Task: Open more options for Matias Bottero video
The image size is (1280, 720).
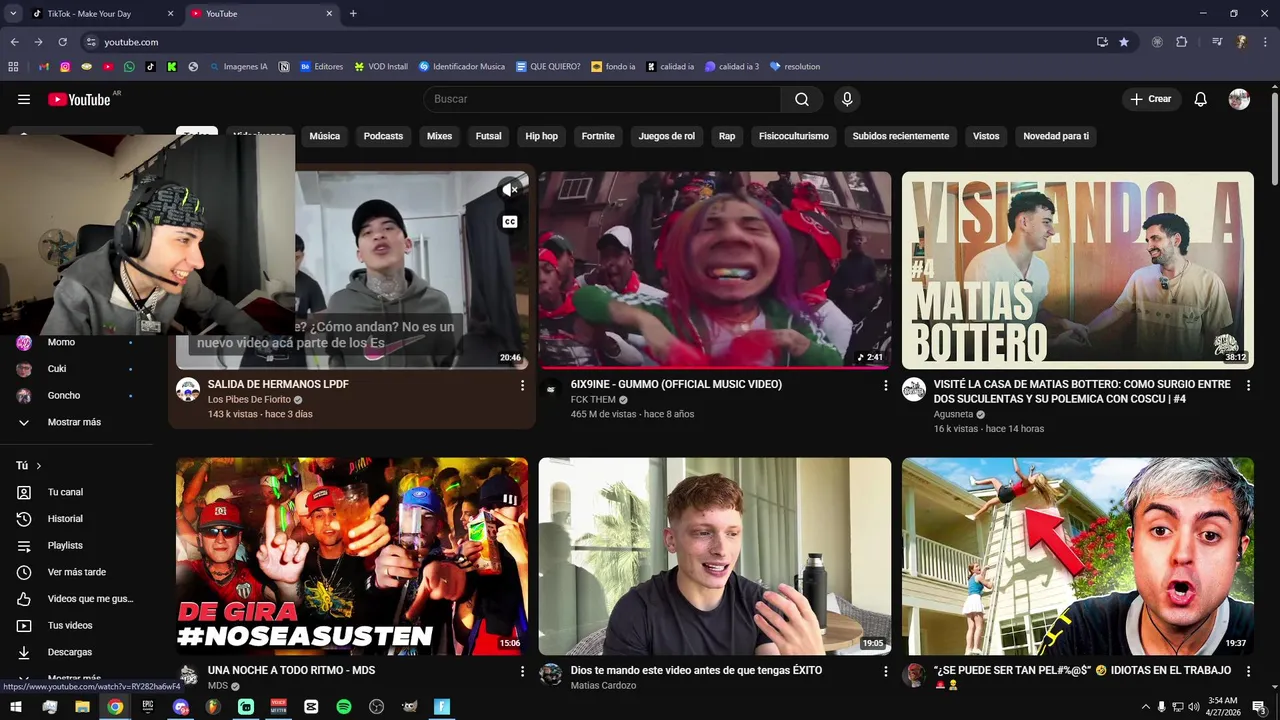Action: pyautogui.click(x=1248, y=385)
